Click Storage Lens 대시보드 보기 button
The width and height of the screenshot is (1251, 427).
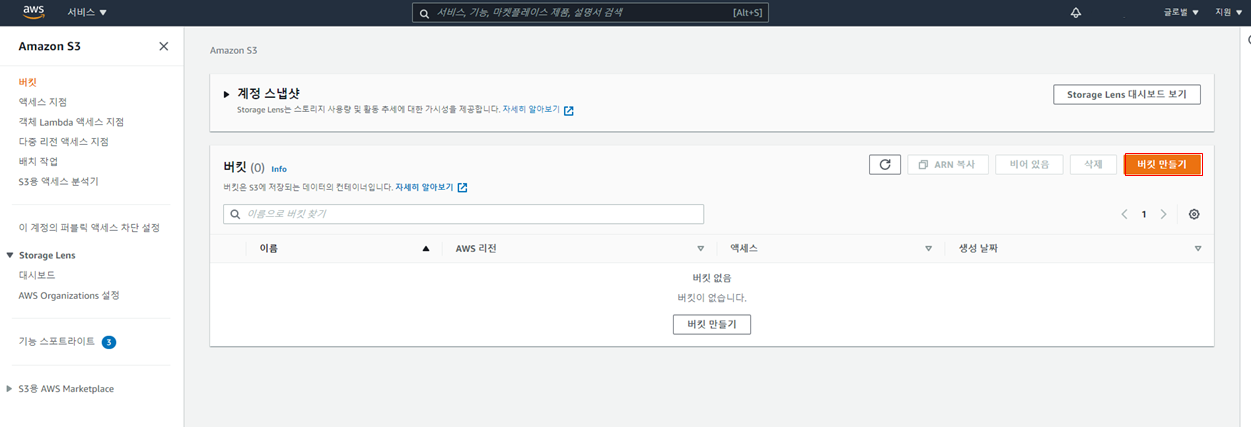pos(1127,94)
